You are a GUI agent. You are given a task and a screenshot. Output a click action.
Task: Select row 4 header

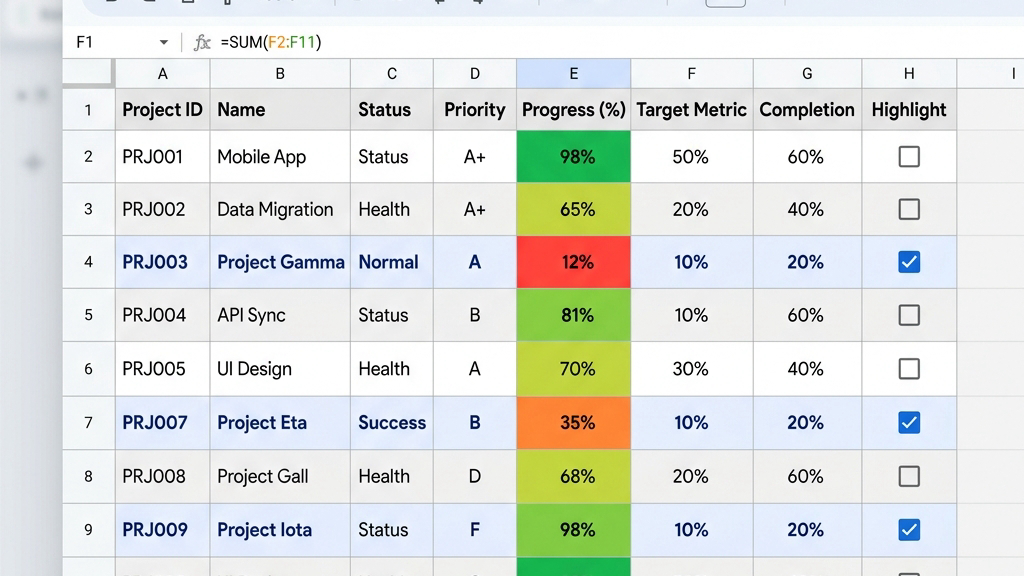pyautogui.click(x=89, y=262)
